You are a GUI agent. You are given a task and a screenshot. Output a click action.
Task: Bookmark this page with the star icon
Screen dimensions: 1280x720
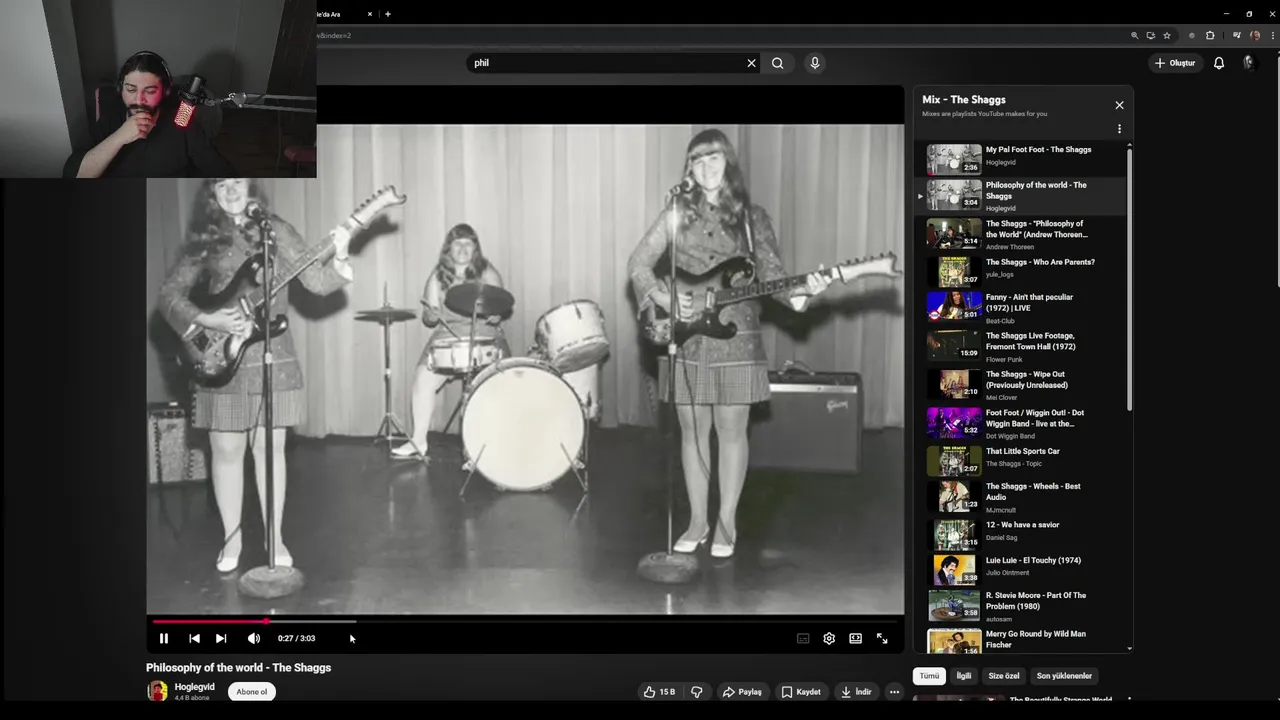(1167, 35)
